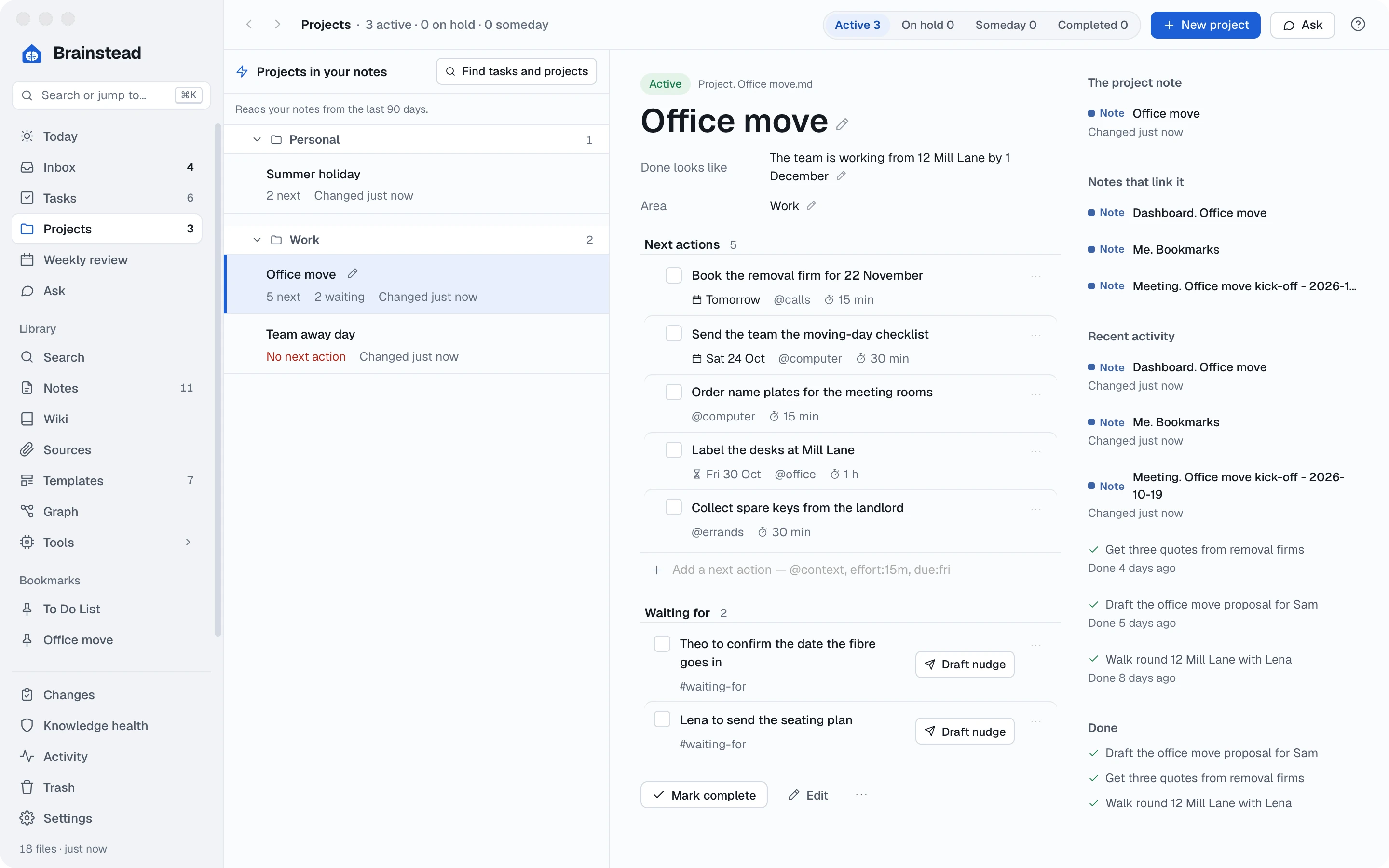The image size is (1389, 868).
Task: Go forward with the right arrow
Action: pos(277,25)
